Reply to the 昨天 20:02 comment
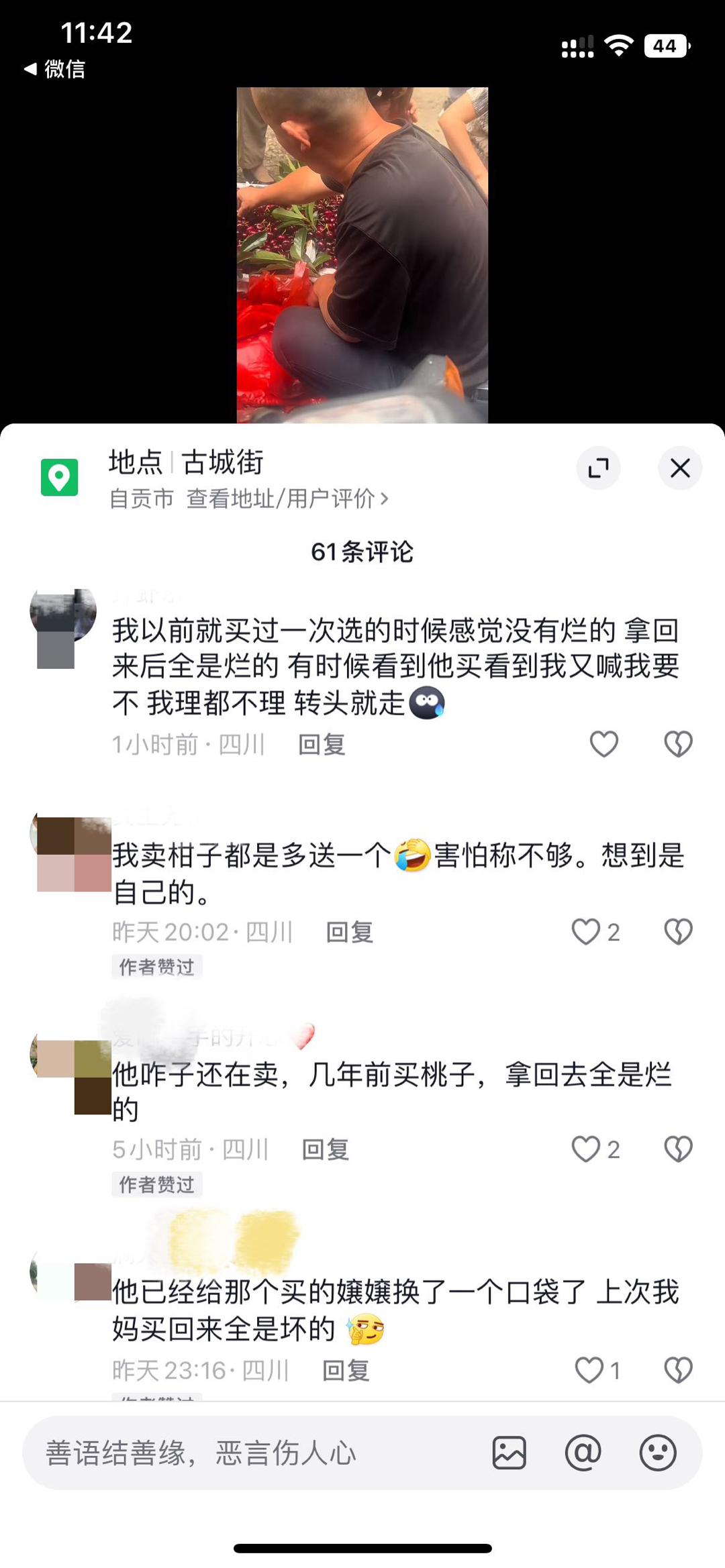The width and height of the screenshot is (725, 1568). (349, 932)
